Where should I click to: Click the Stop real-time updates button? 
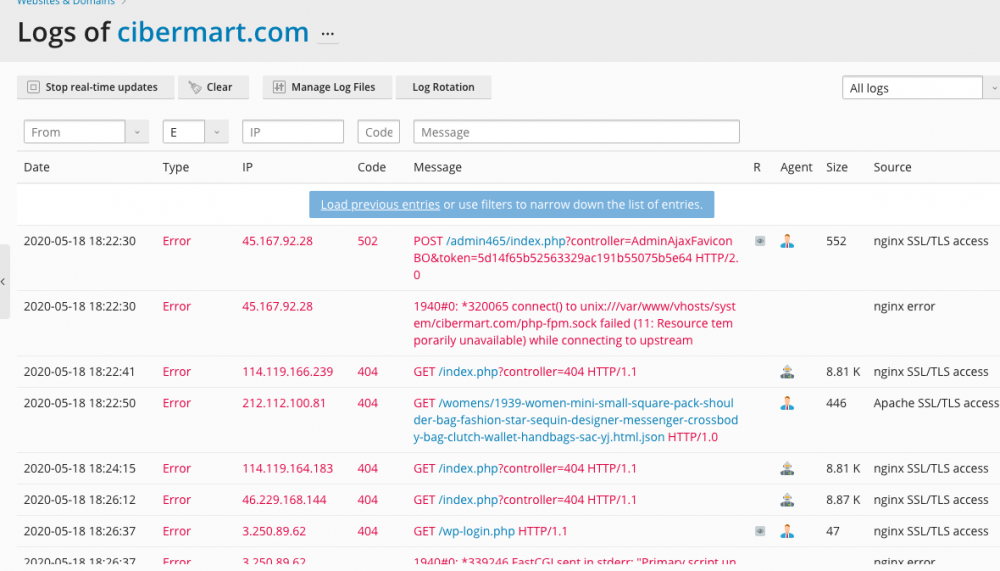95,87
